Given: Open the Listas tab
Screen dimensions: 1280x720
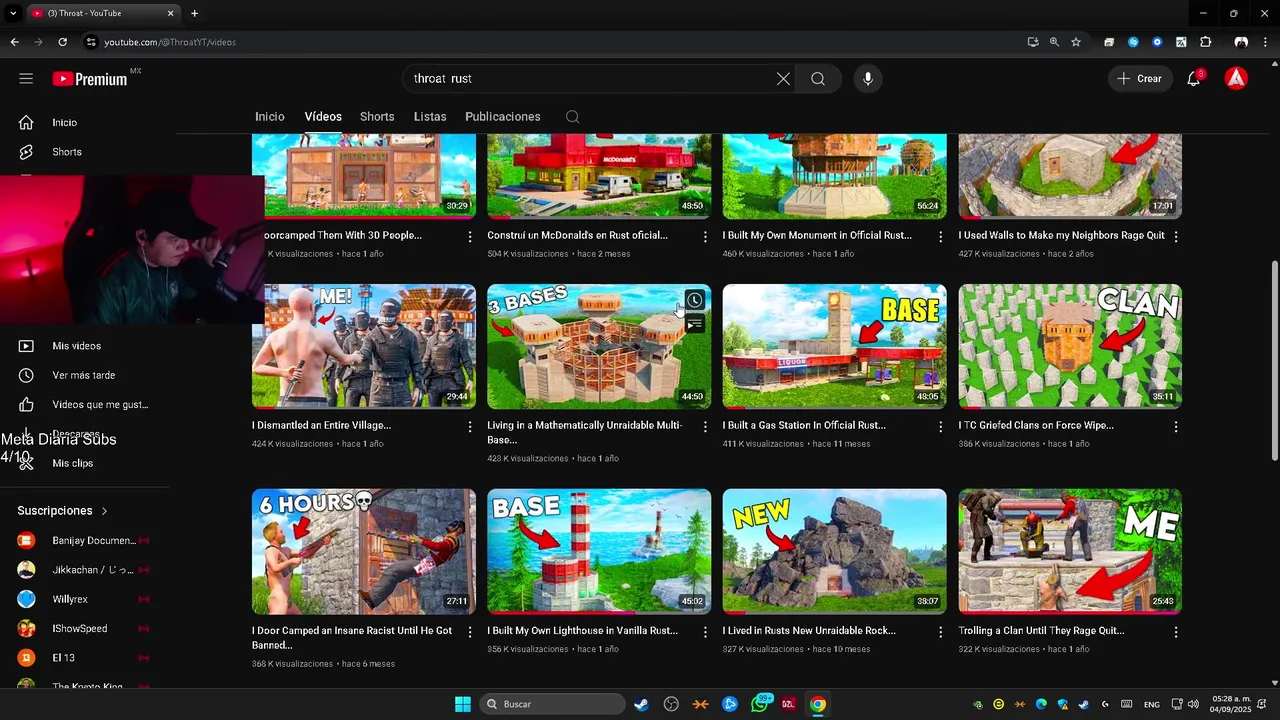Looking at the screenshot, I should click(430, 117).
